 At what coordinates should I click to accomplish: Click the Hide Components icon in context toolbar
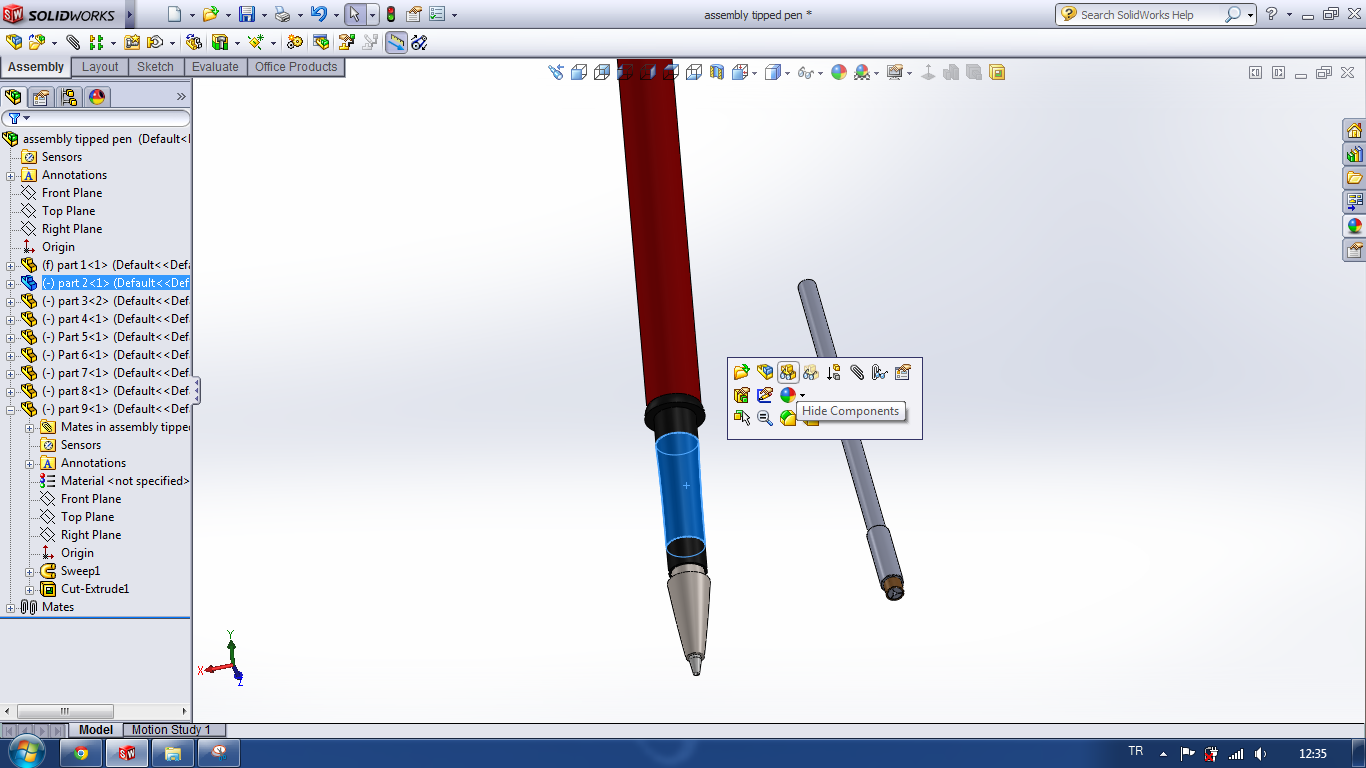click(788, 372)
